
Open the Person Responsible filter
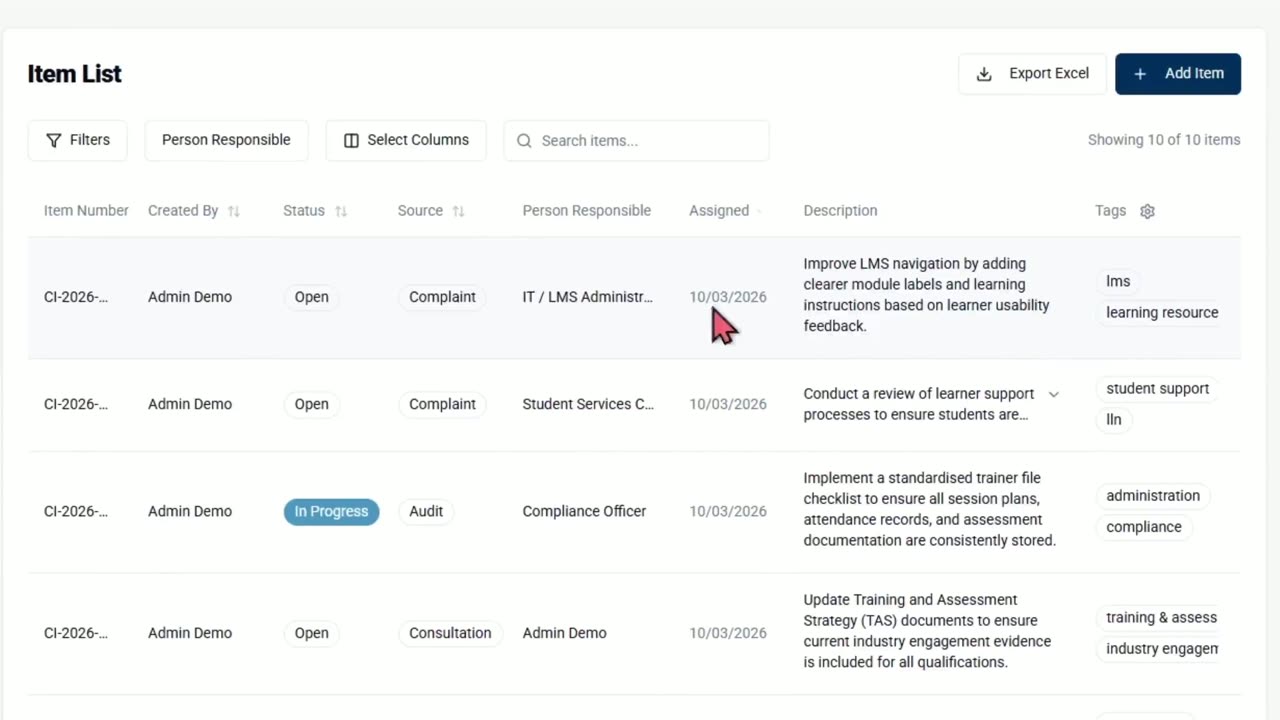click(226, 141)
